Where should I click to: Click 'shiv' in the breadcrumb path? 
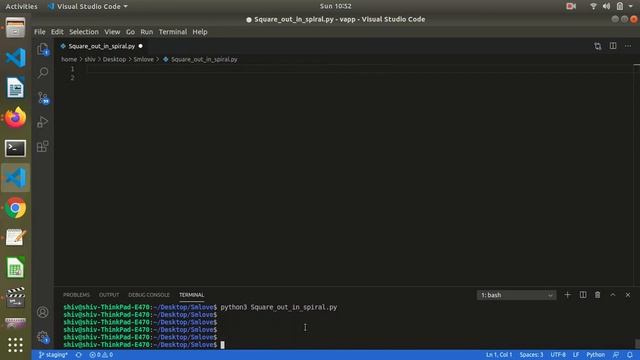click(x=90, y=59)
